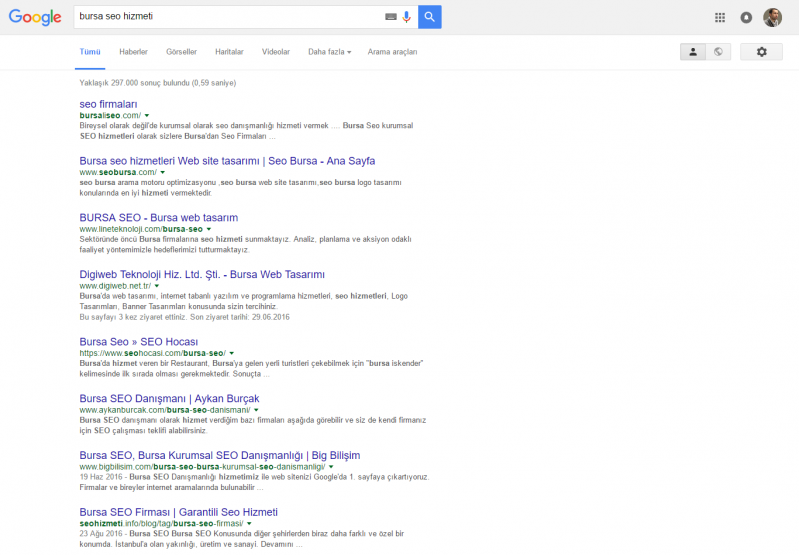Open Google notifications bell

point(746,17)
